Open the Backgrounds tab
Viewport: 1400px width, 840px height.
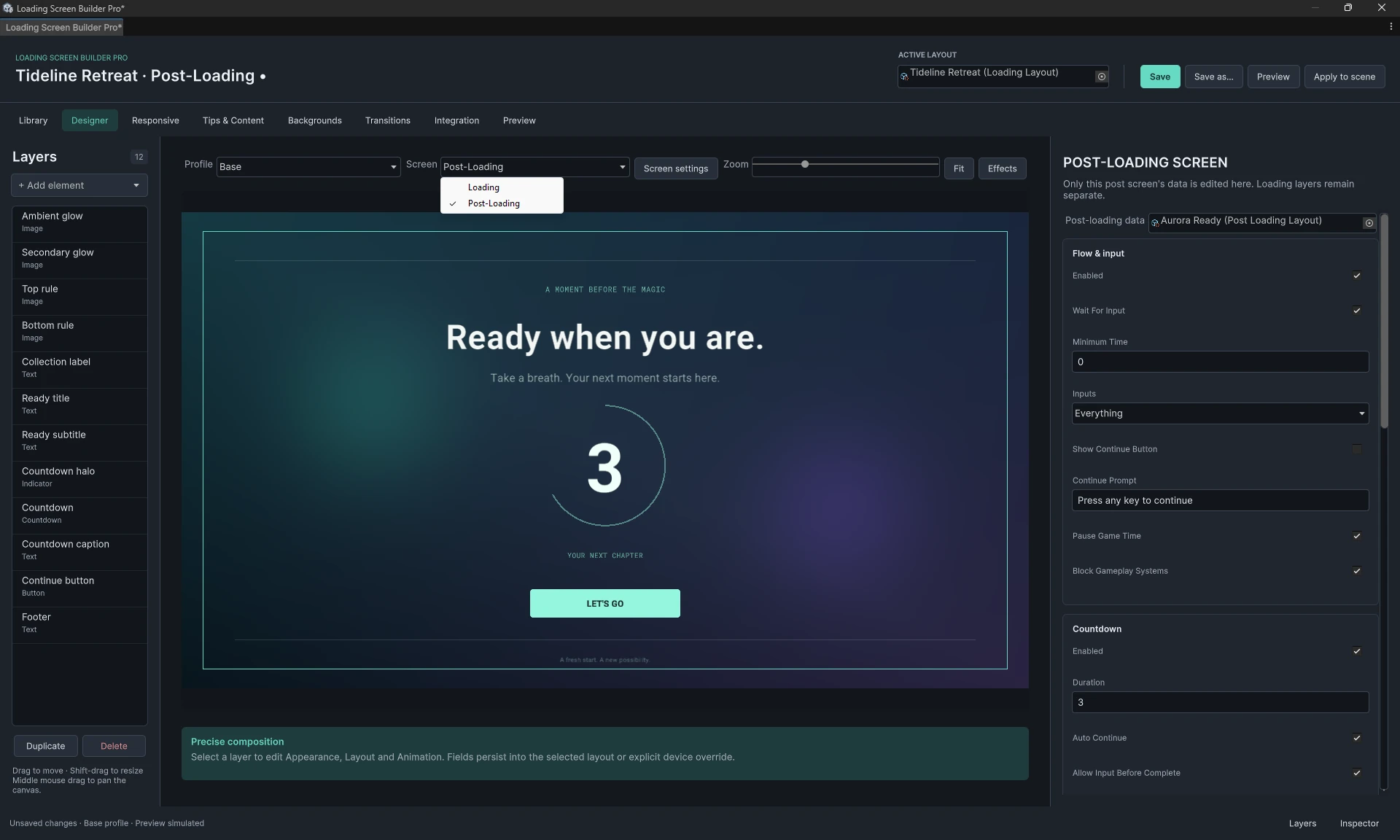[x=315, y=120]
